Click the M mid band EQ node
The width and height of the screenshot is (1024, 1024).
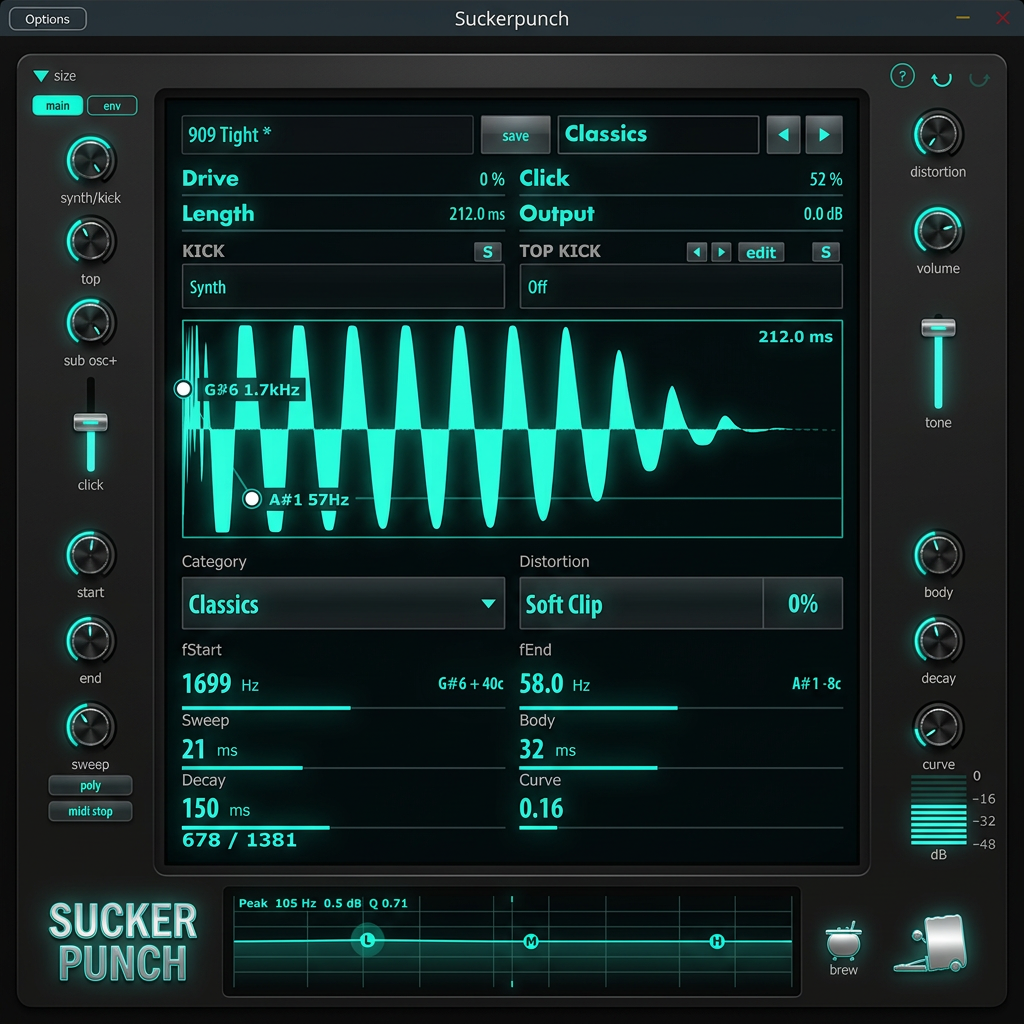click(x=531, y=941)
